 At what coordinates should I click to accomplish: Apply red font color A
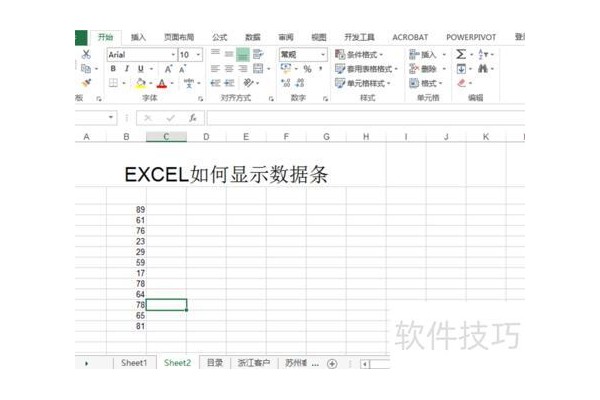(x=162, y=83)
